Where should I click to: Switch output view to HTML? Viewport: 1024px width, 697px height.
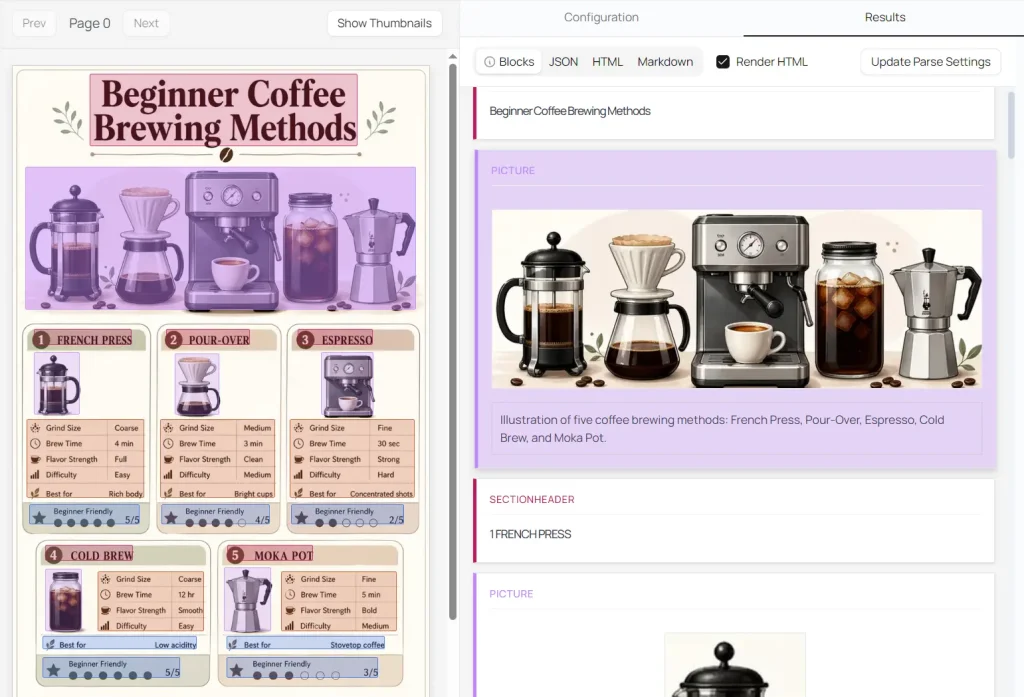pyautogui.click(x=607, y=62)
